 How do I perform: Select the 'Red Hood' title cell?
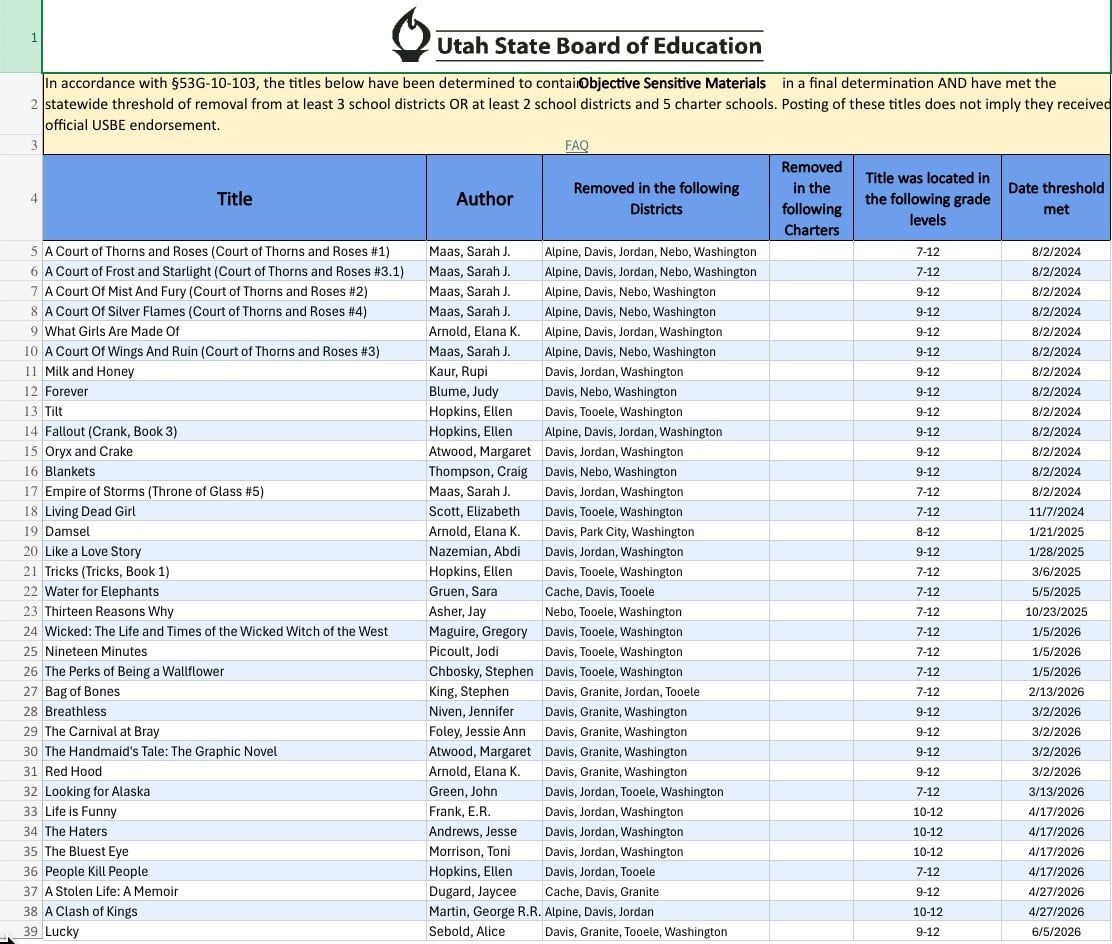coord(235,771)
